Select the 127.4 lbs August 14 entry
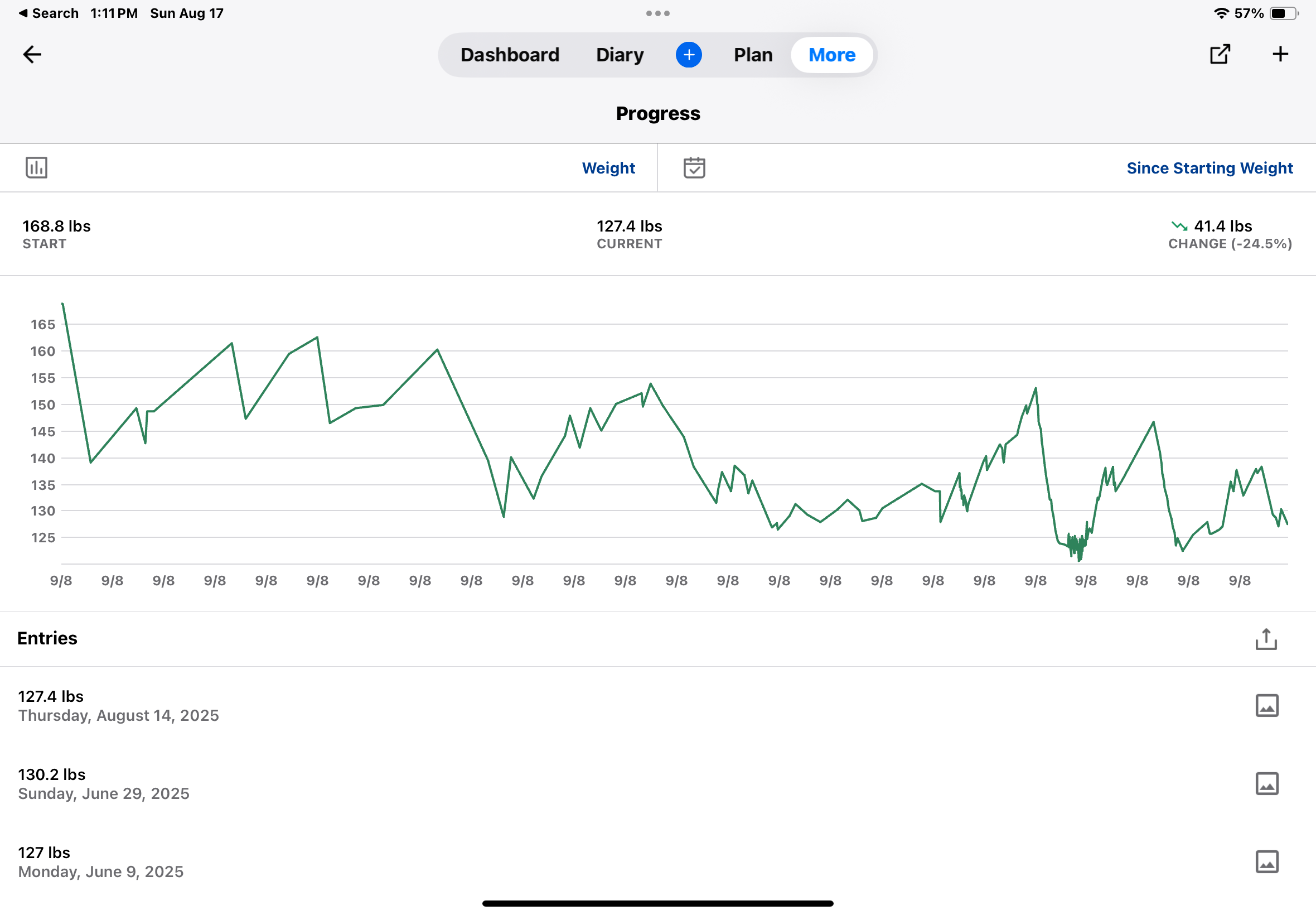The height and width of the screenshot is (915, 1316). point(118,706)
